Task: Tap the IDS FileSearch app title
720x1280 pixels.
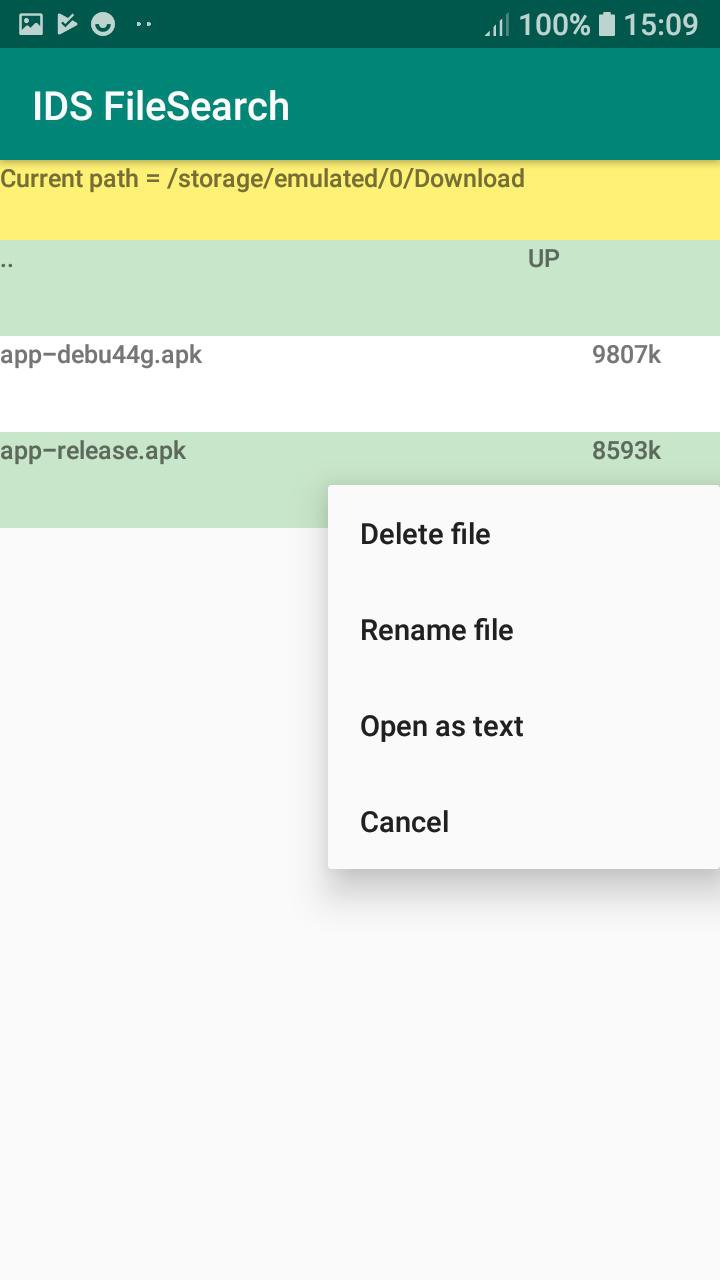Action: pyautogui.click(x=161, y=106)
